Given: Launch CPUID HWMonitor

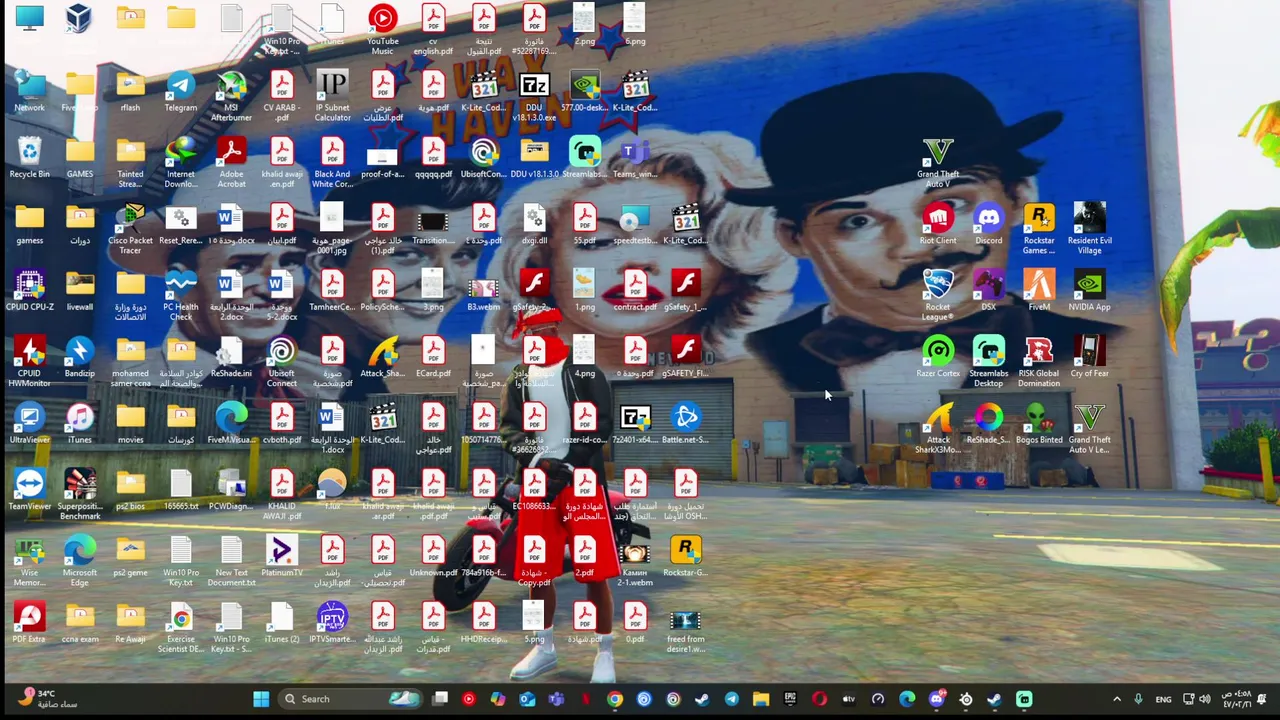Looking at the screenshot, I should pyautogui.click(x=29, y=363).
